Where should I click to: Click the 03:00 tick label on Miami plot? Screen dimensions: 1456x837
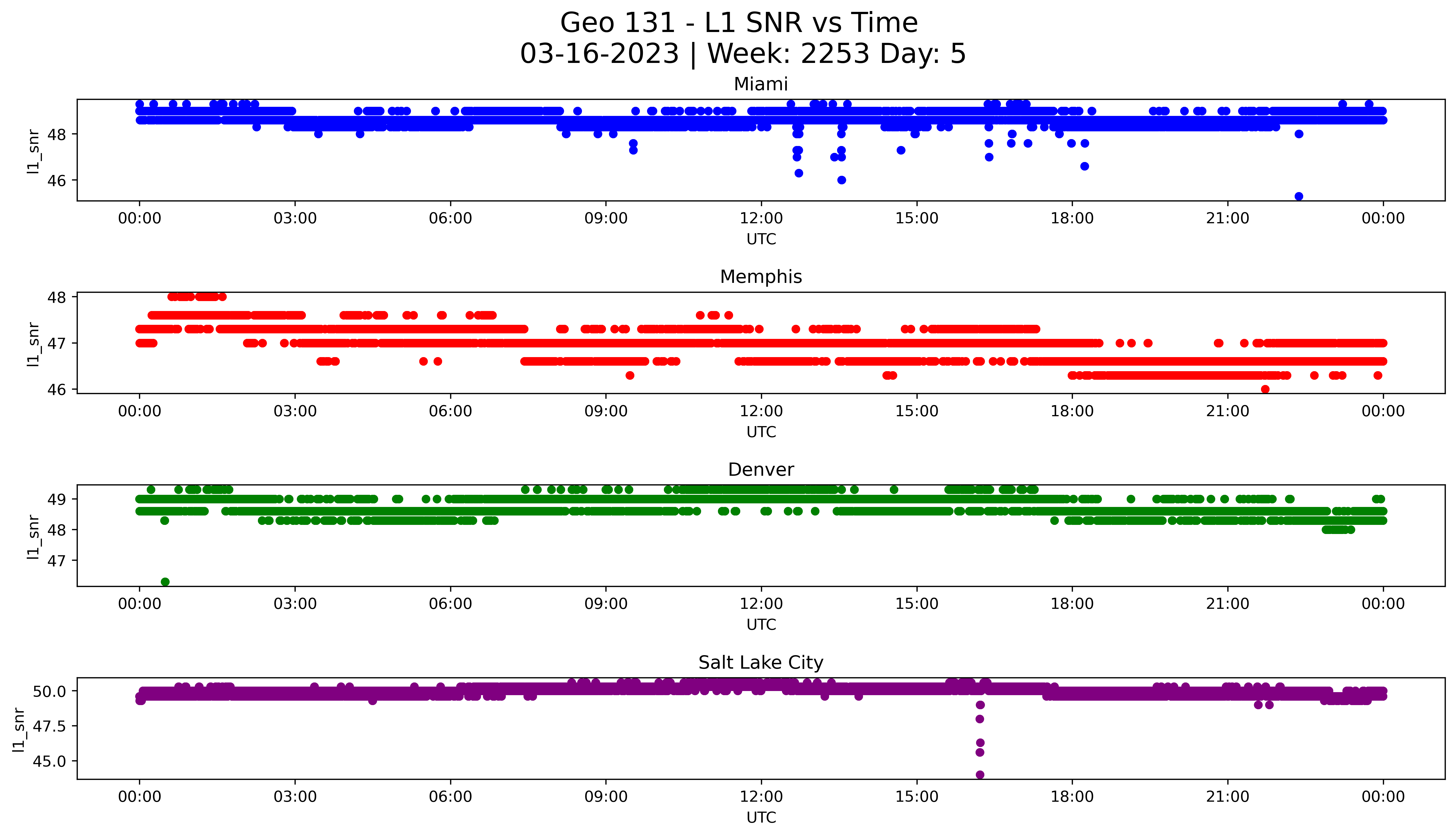[x=295, y=219]
